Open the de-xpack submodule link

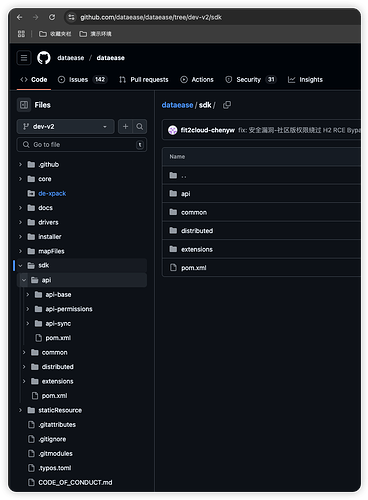pyautogui.click(x=52, y=193)
